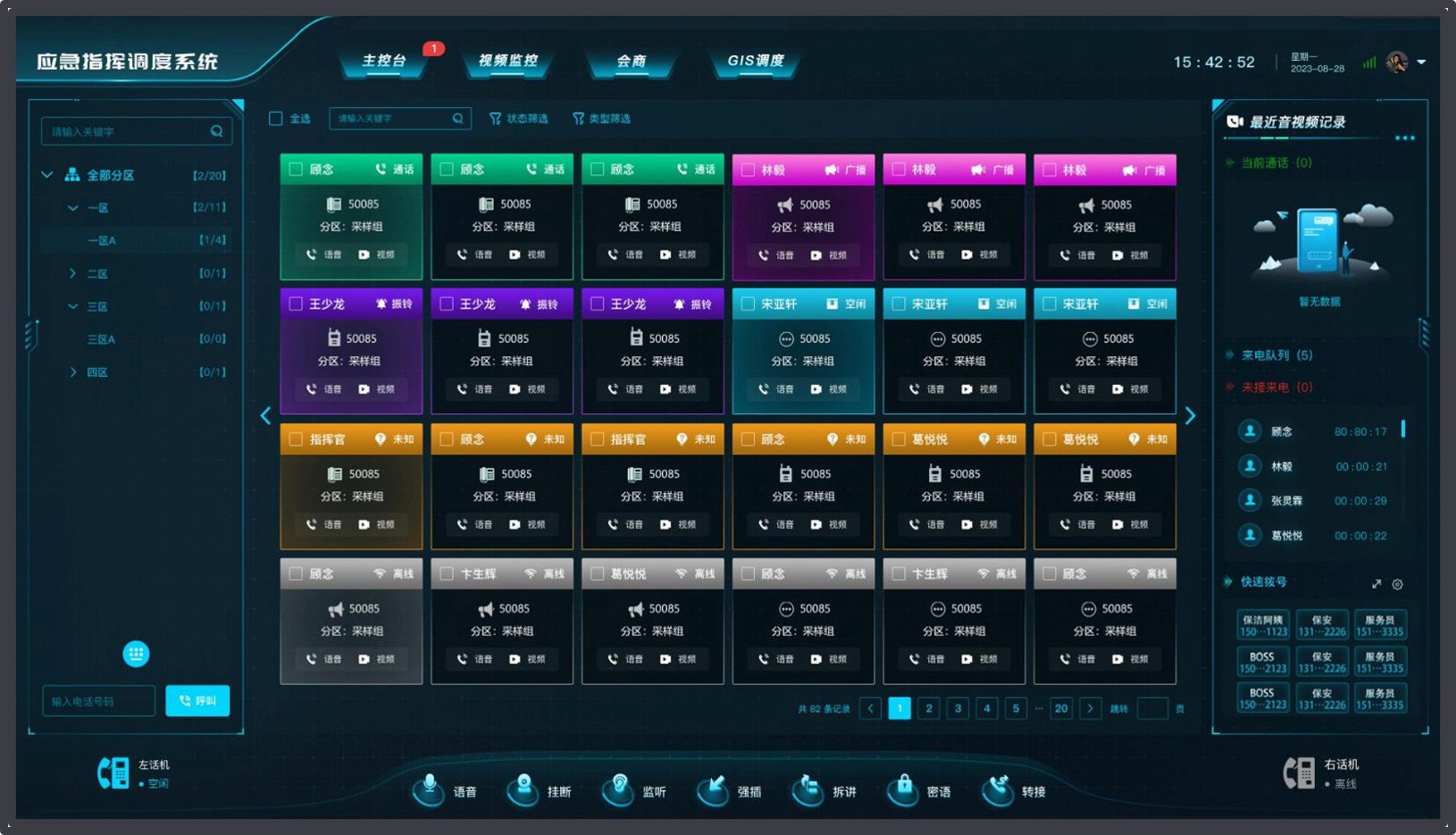
Task: Click the 语音 microphone icon in bottom toolbar
Action: point(430,789)
